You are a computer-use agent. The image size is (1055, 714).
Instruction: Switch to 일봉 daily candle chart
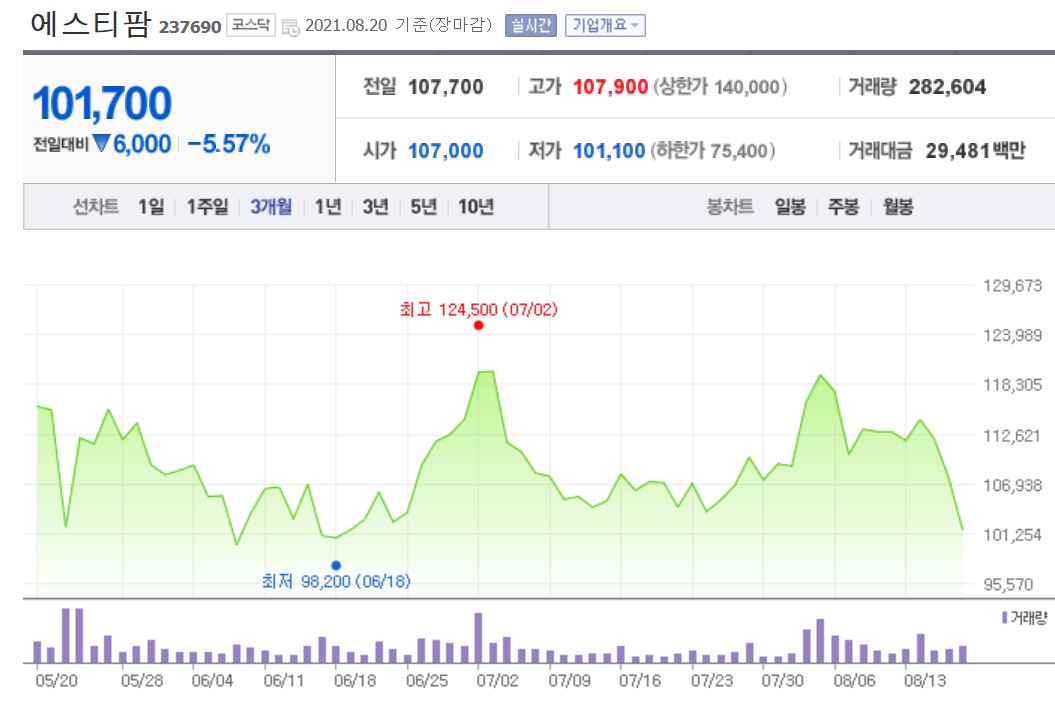(x=790, y=207)
